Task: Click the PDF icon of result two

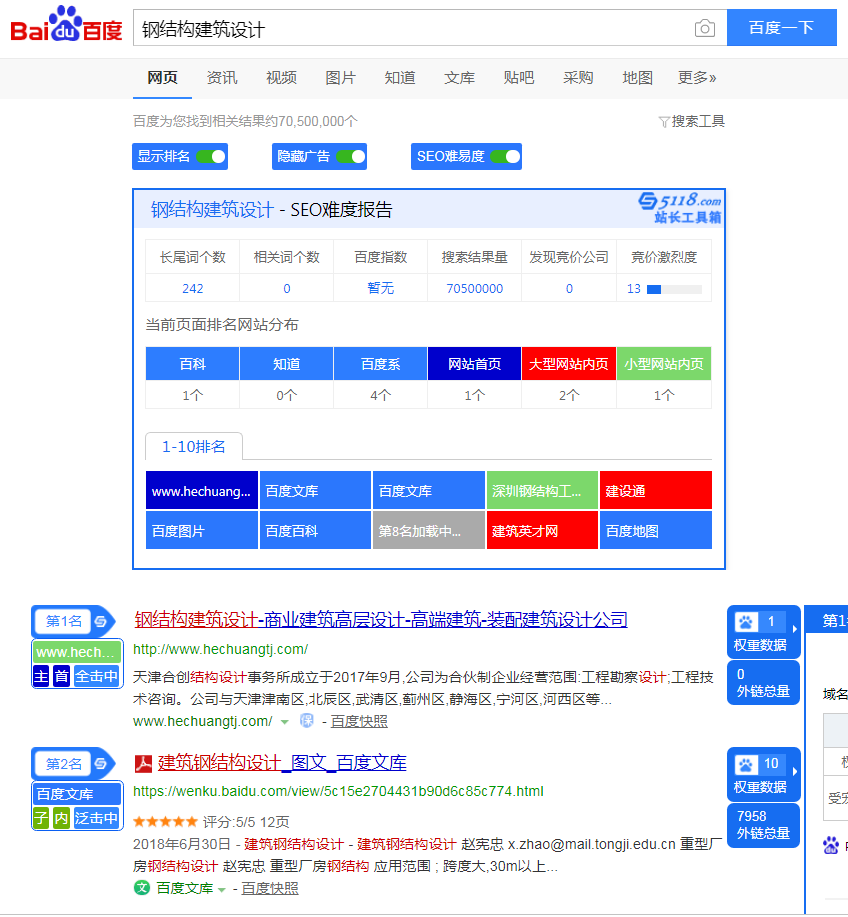Action: click(143, 763)
